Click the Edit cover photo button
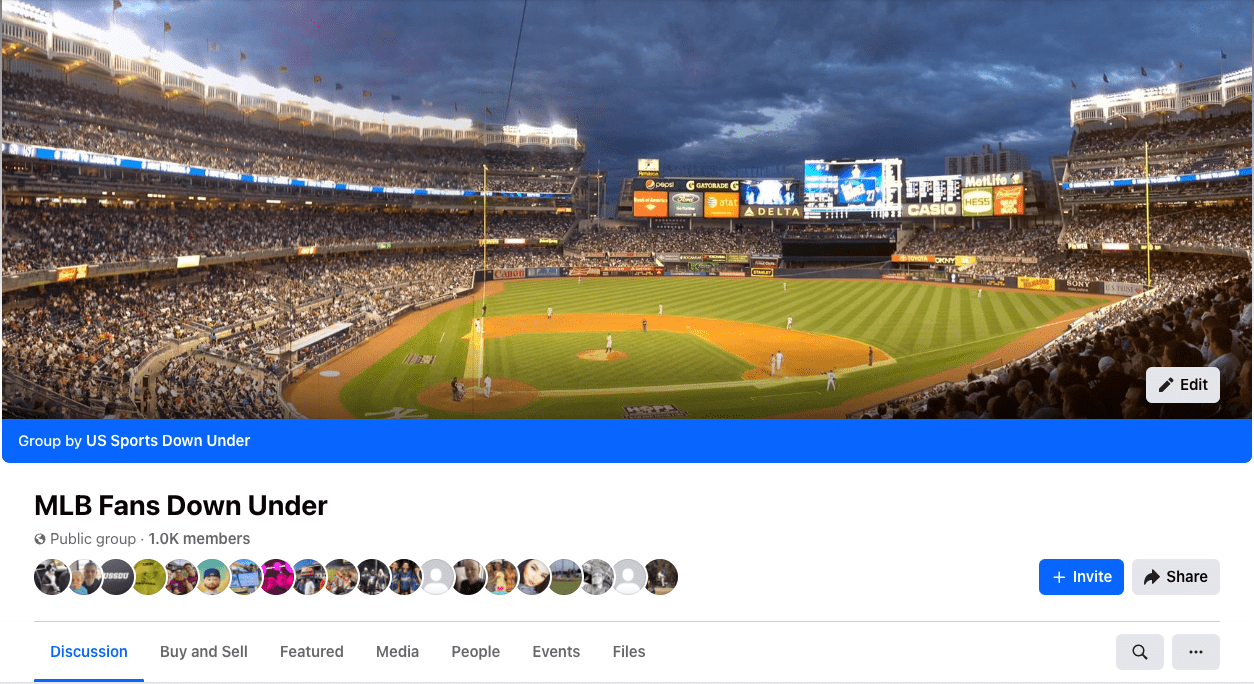This screenshot has width=1254, height=684. 1183,385
